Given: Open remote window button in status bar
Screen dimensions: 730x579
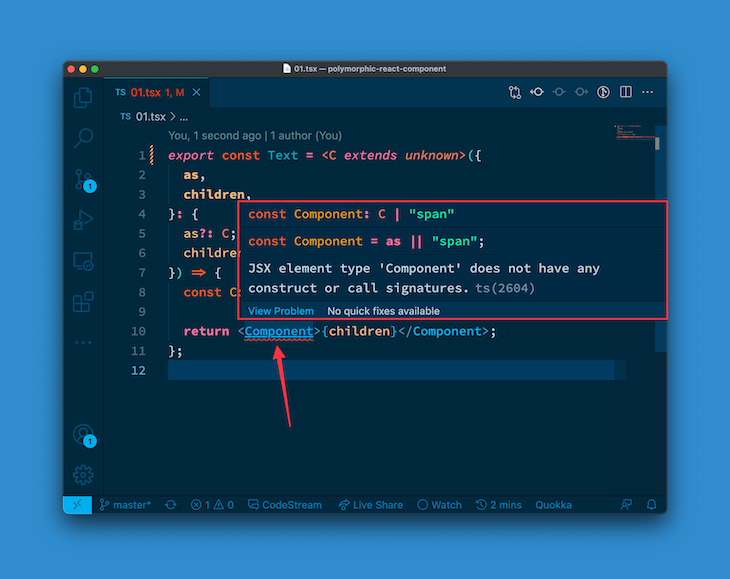Looking at the screenshot, I should click(x=77, y=505).
